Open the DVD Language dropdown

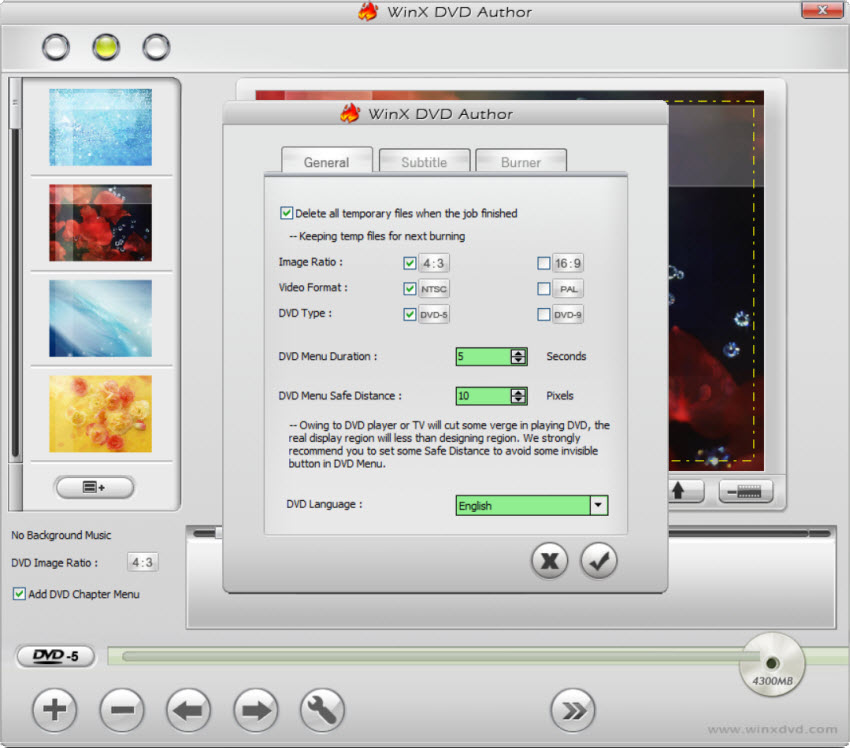point(597,505)
